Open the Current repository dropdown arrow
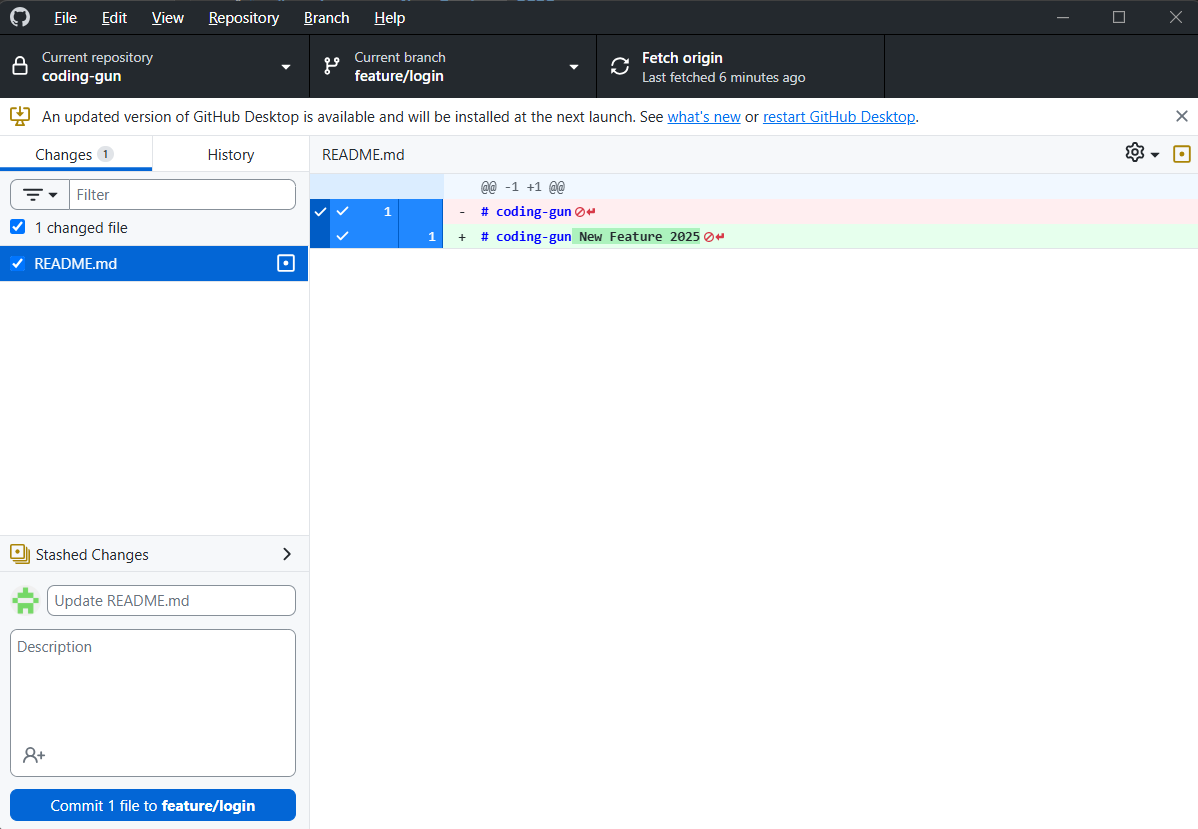 (286, 67)
